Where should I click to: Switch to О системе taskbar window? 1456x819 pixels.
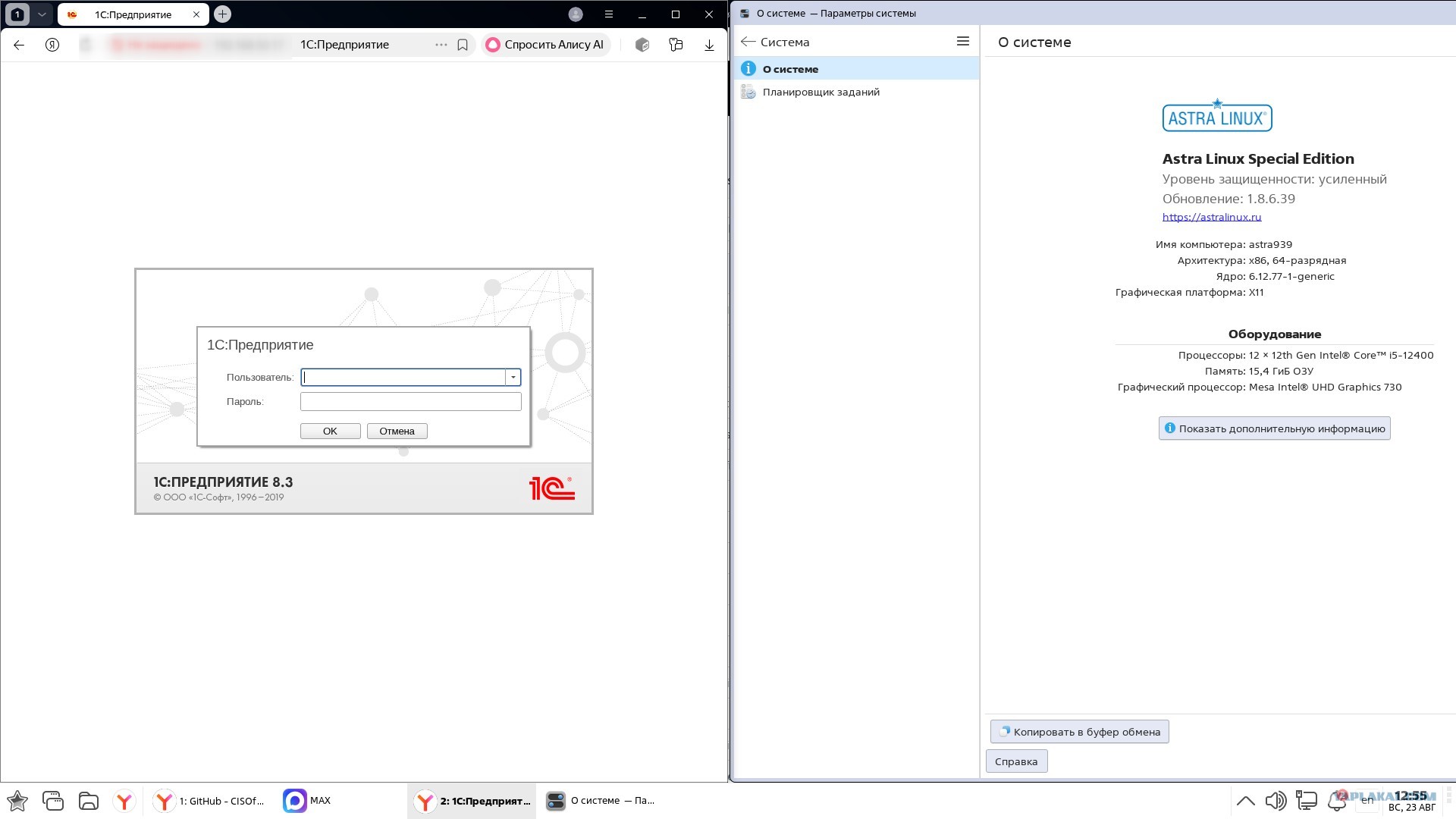(x=601, y=801)
